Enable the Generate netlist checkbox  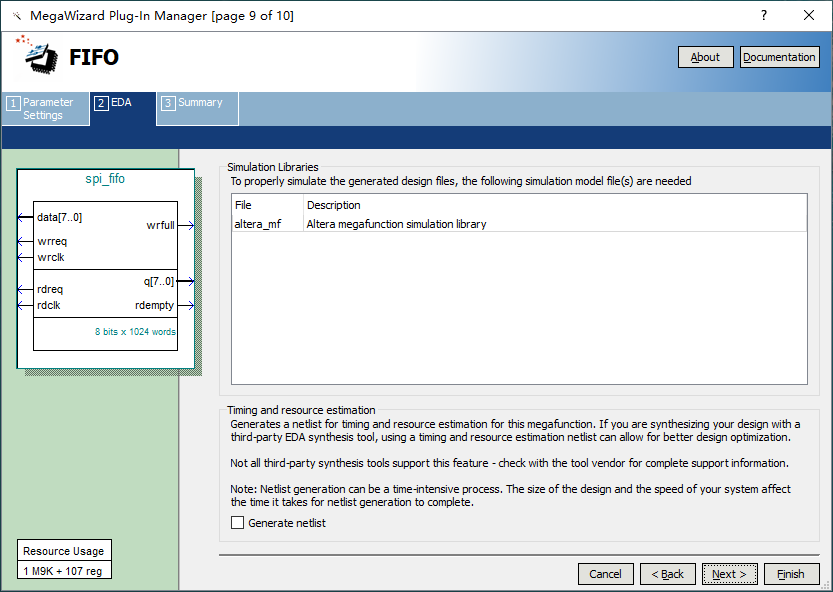tap(238, 523)
